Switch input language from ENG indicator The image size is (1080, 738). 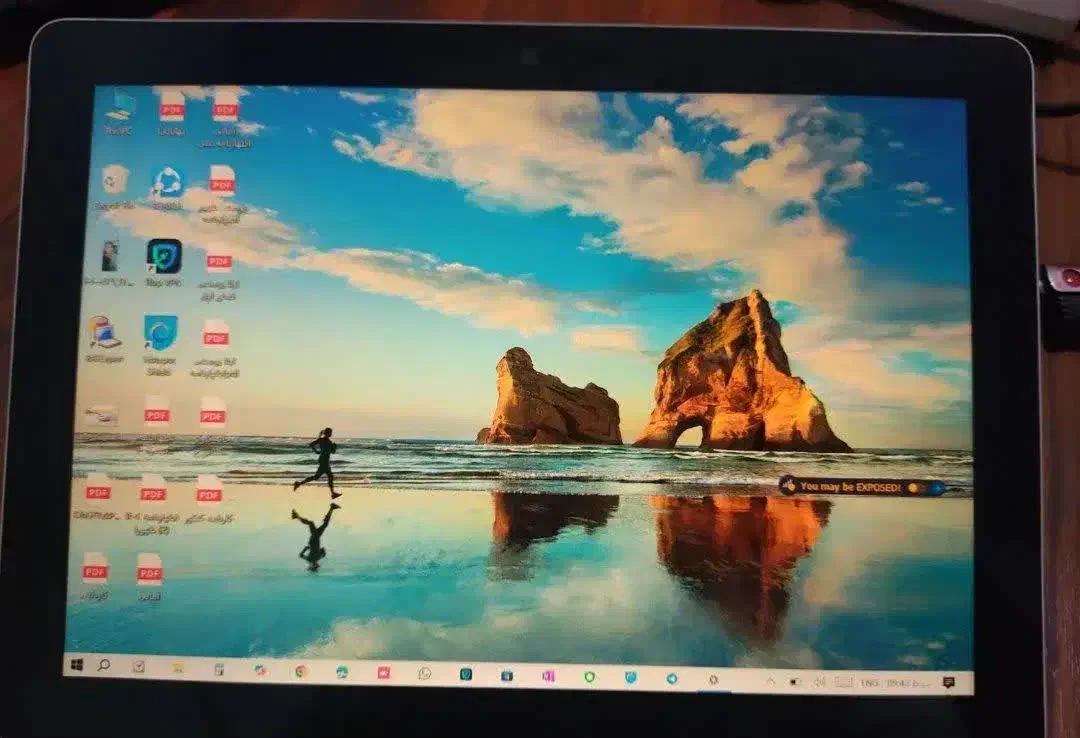click(870, 683)
